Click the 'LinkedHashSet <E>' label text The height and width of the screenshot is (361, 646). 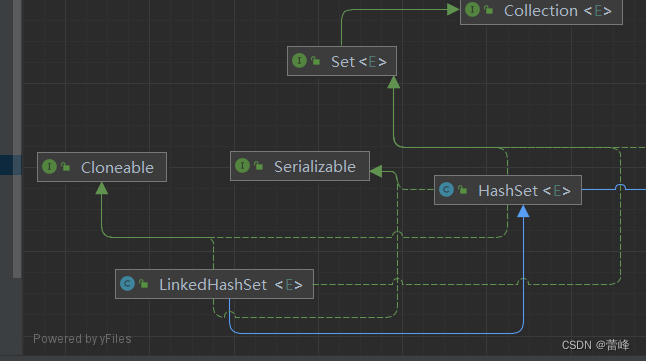[x=231, y=284]
